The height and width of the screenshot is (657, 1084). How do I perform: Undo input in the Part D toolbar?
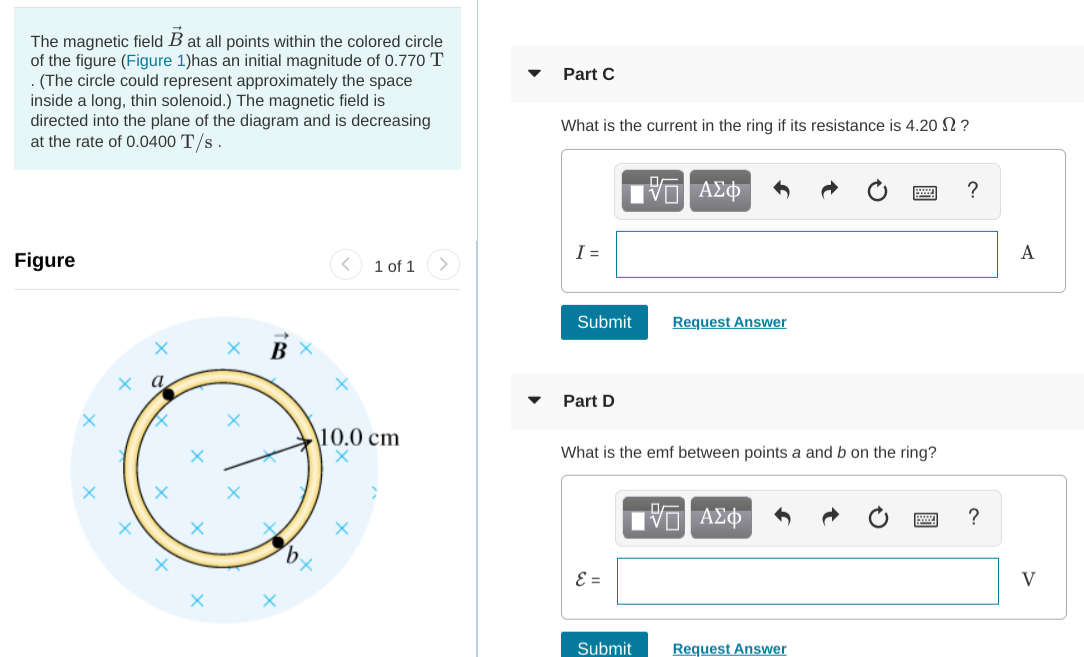tap(783, 517)
